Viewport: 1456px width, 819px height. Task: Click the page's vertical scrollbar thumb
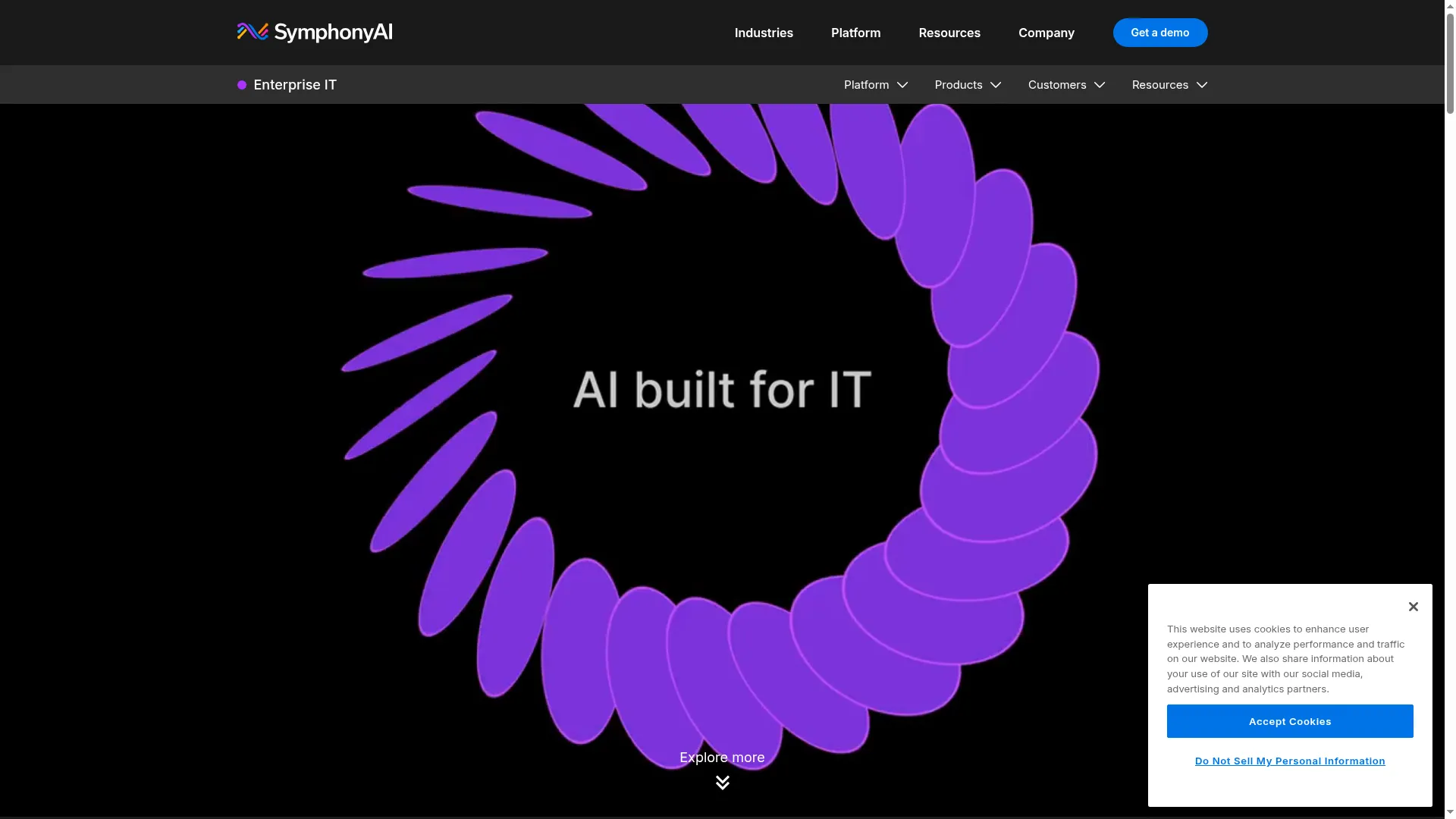tap(1450, 63)
